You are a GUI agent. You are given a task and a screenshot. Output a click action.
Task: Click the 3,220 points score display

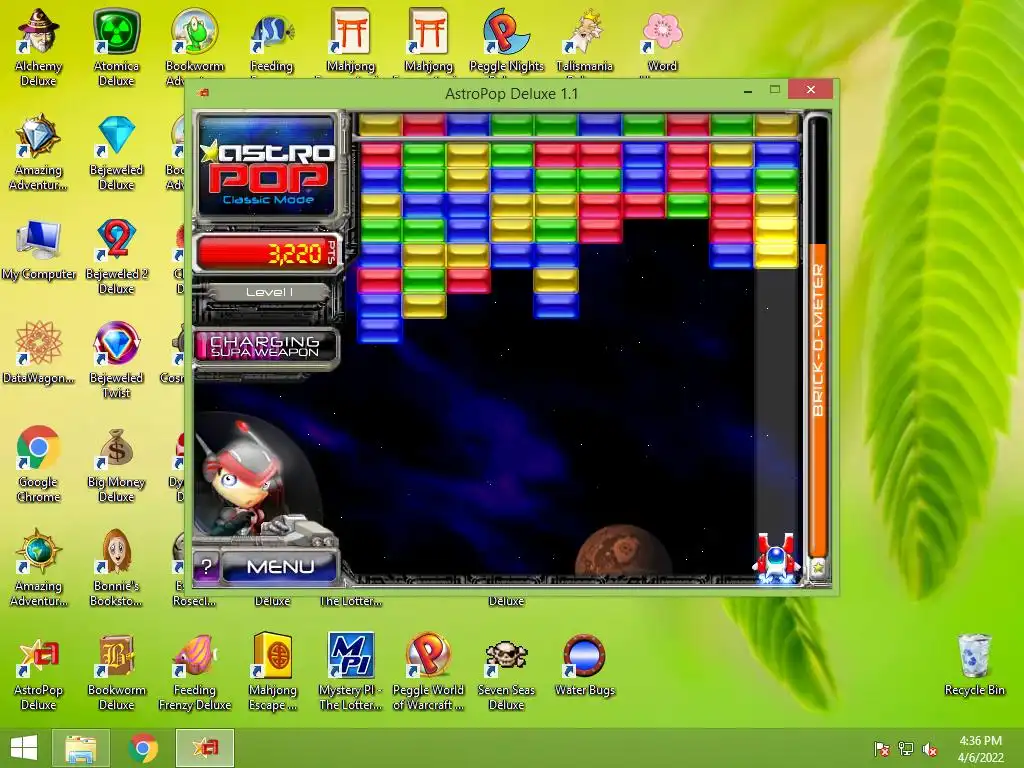pos(268,252)
